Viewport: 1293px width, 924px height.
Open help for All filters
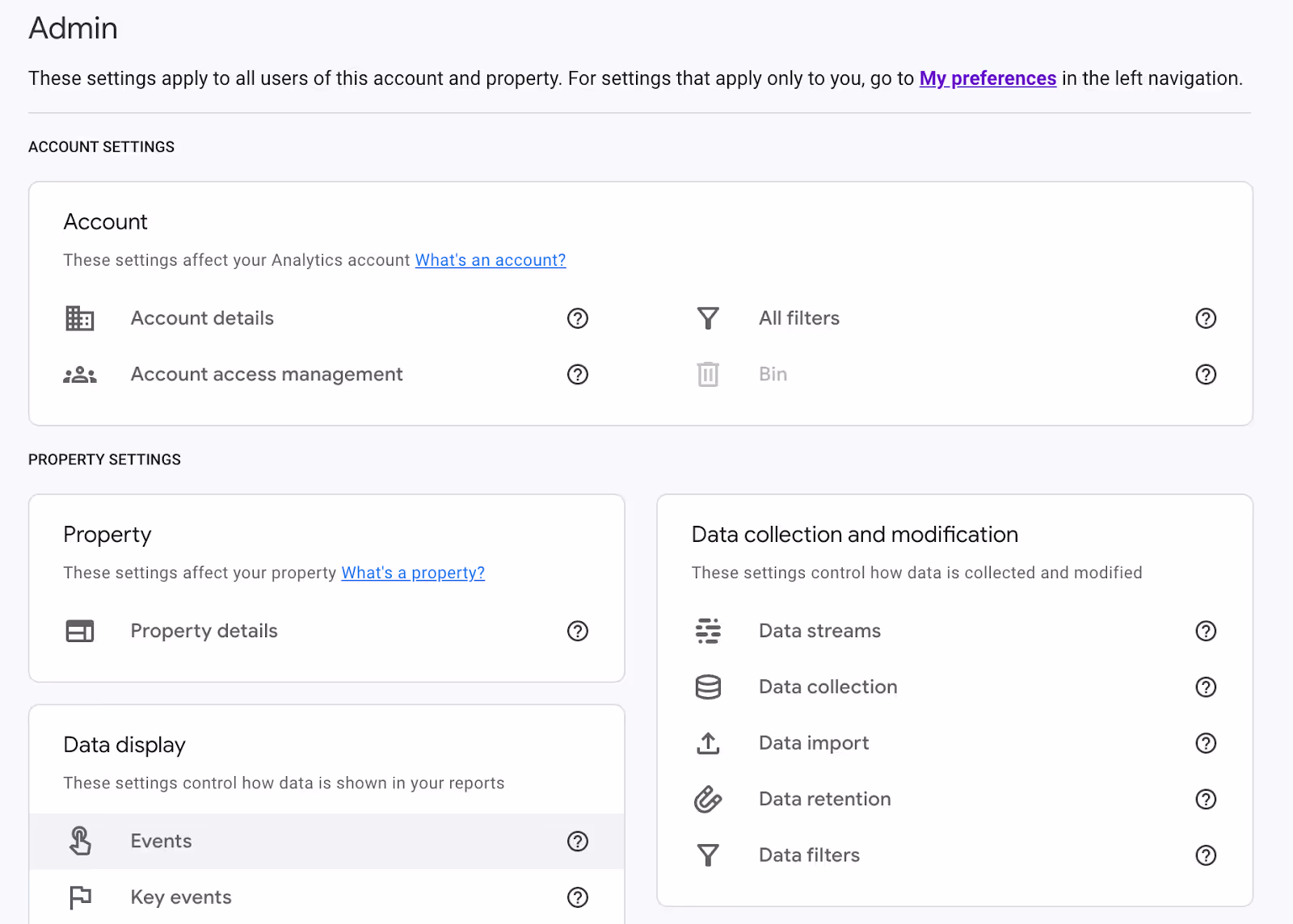tap(1206, 318)
